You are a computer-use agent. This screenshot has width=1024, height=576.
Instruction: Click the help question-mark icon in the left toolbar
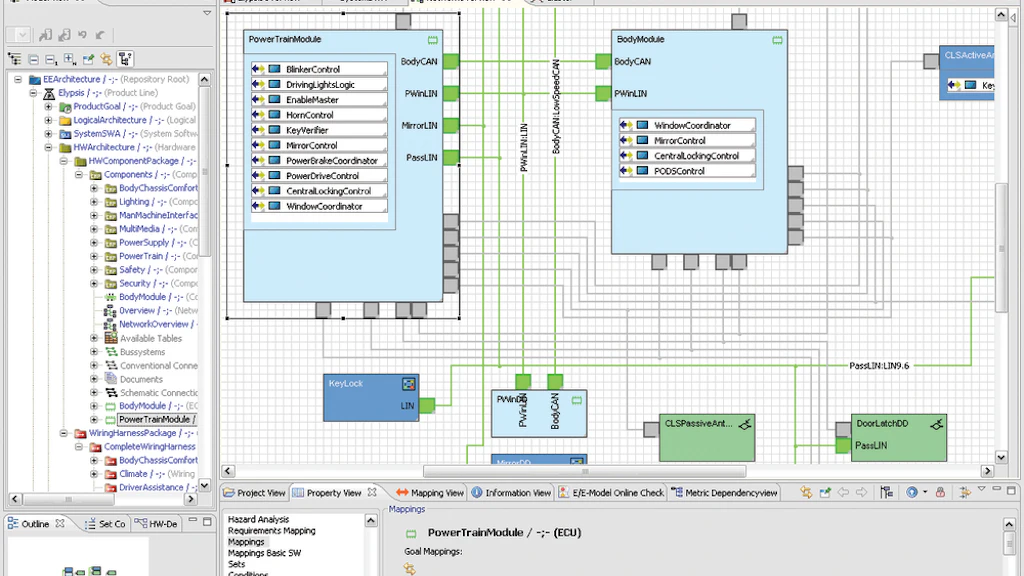[x=125, y=56]
